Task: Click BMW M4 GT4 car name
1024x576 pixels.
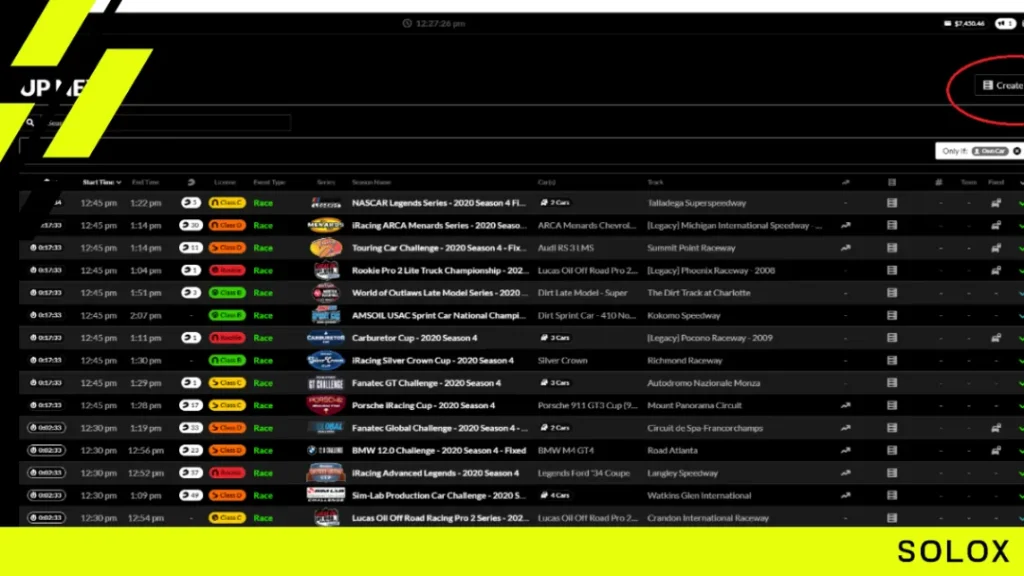Action: point(566,451)
